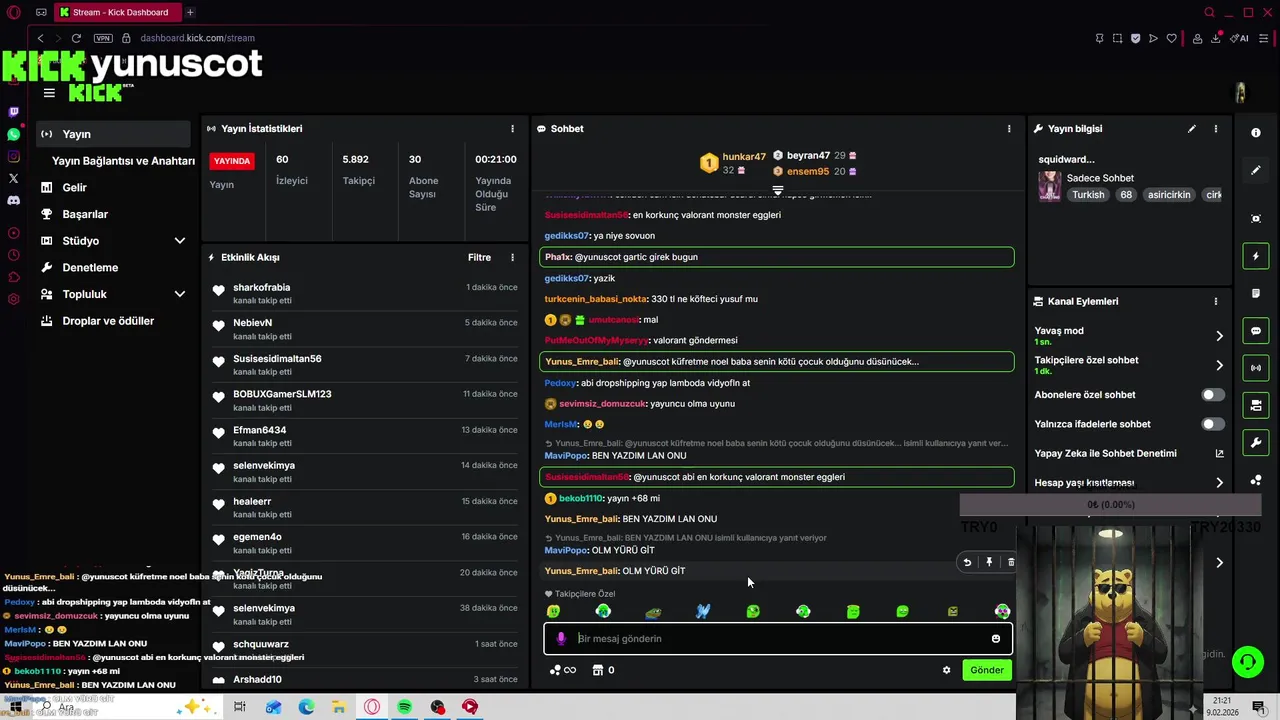The height and width of the screenshot is (720, 1280).
Task: Go to Gelir in the sidebar
Action: click(x=74, y=187)
